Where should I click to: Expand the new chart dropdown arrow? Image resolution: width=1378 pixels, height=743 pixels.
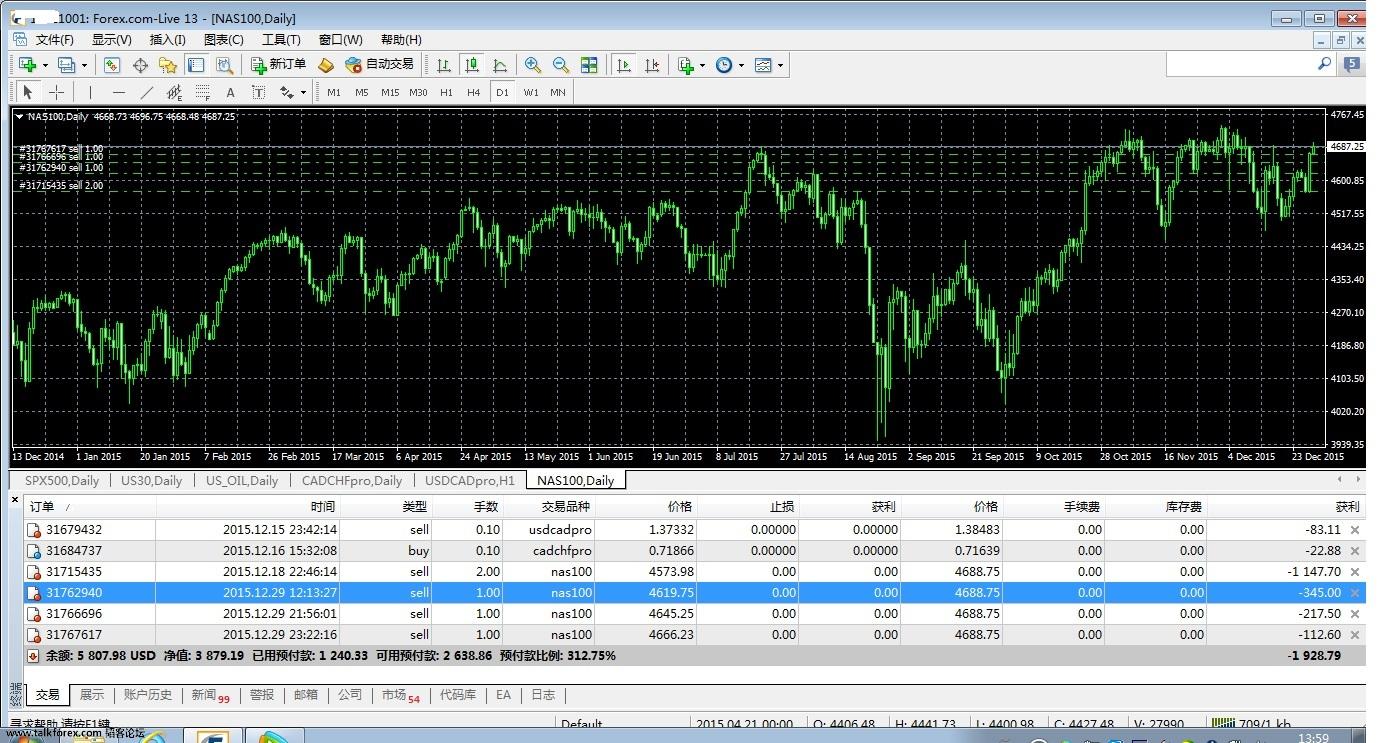45,66
